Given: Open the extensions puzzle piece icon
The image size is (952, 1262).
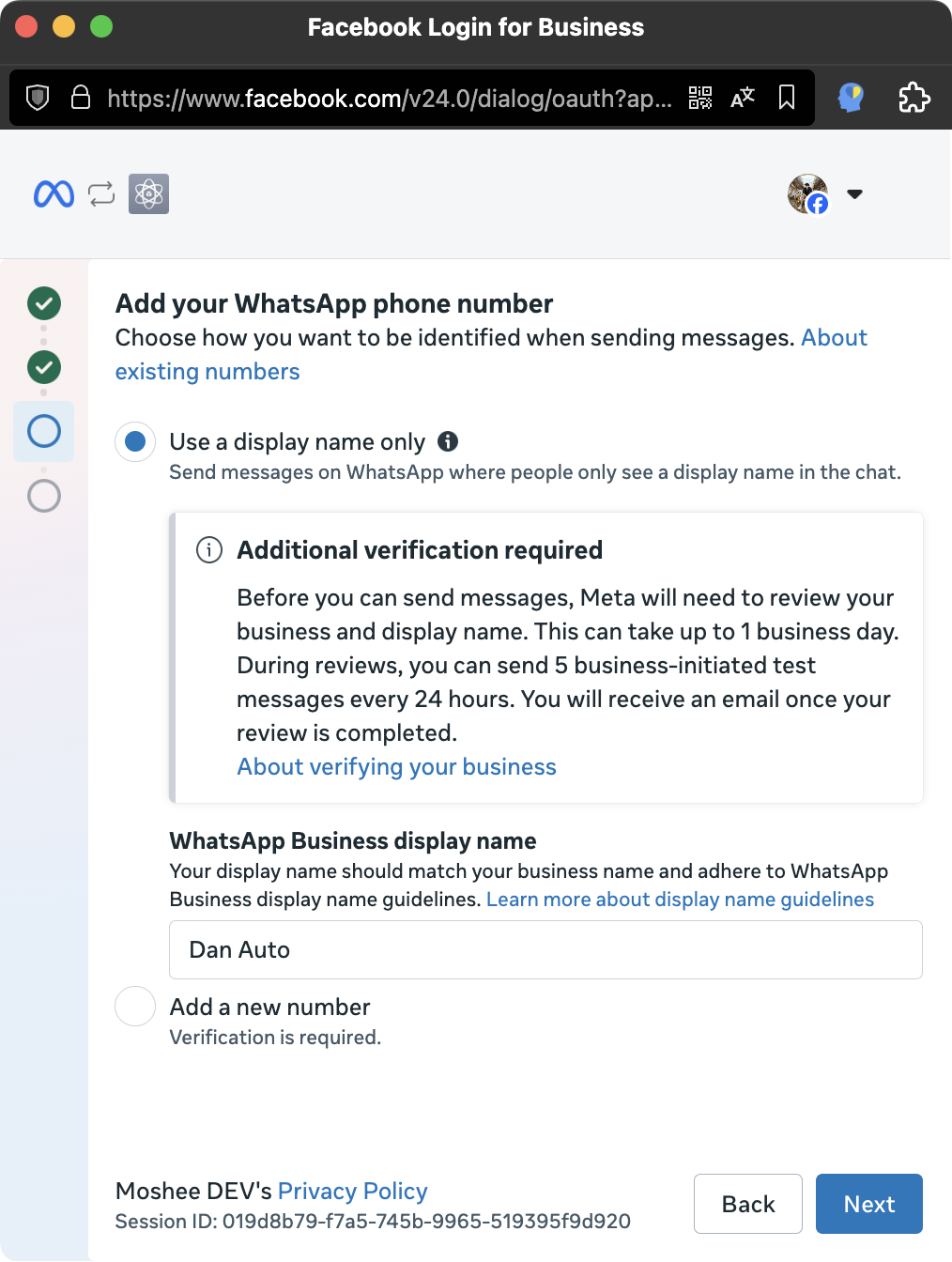Looking at the screenshot, I should pos(914,98).
